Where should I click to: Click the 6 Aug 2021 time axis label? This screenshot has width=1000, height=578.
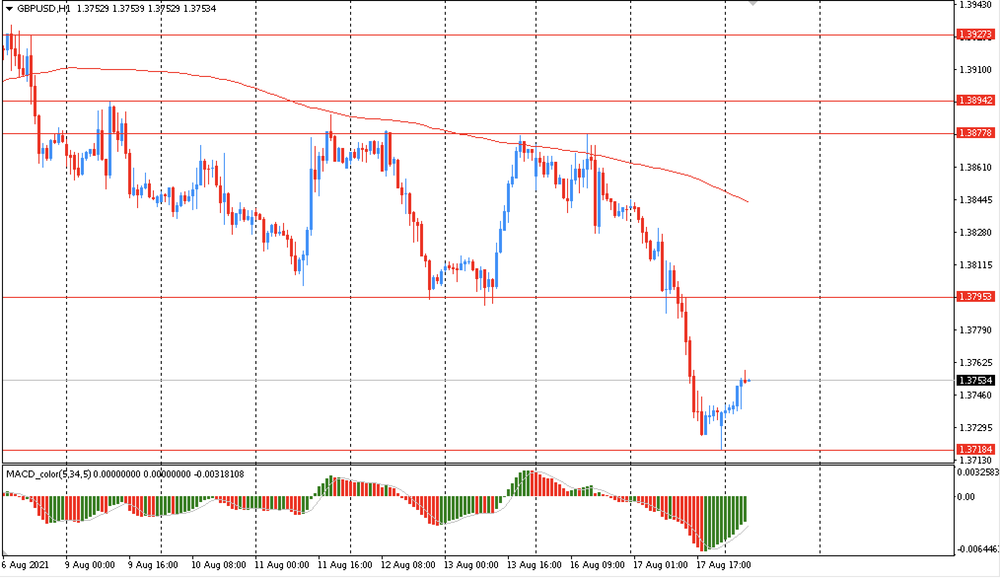coord(26,565)
